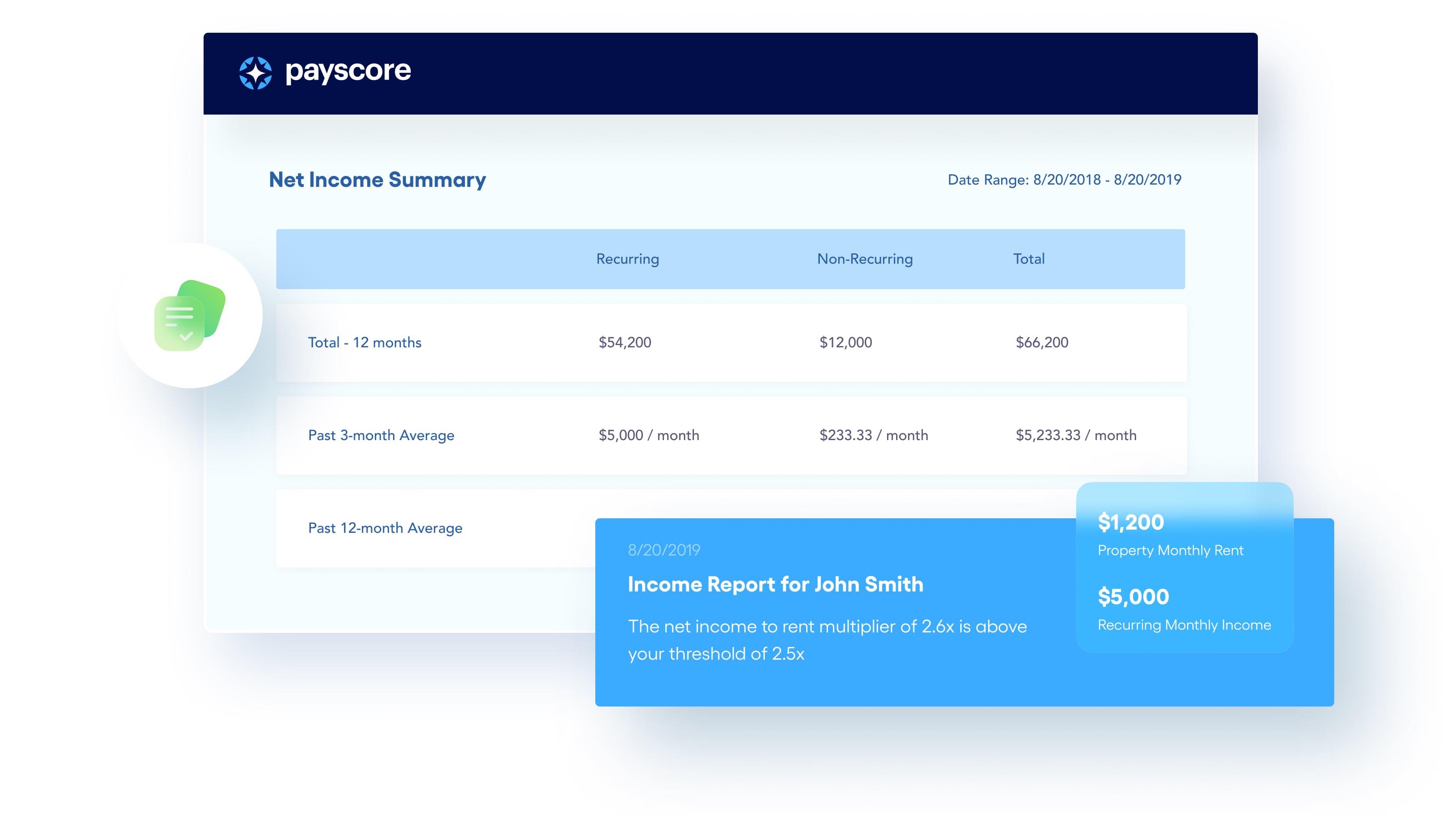
Task: Click the $5,233.33 / month total average
Action: (1075, 436)
